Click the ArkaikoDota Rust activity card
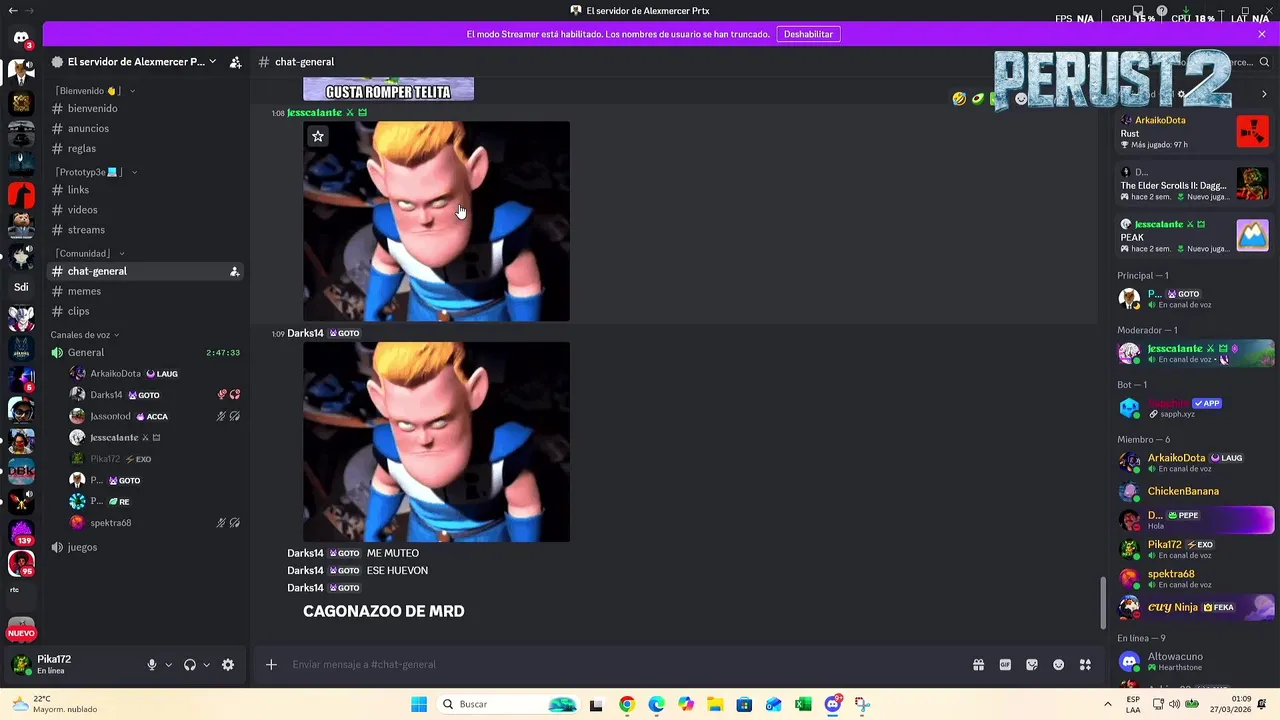Viewport: 1280px width, 720px height. (x=1194, y=132)
